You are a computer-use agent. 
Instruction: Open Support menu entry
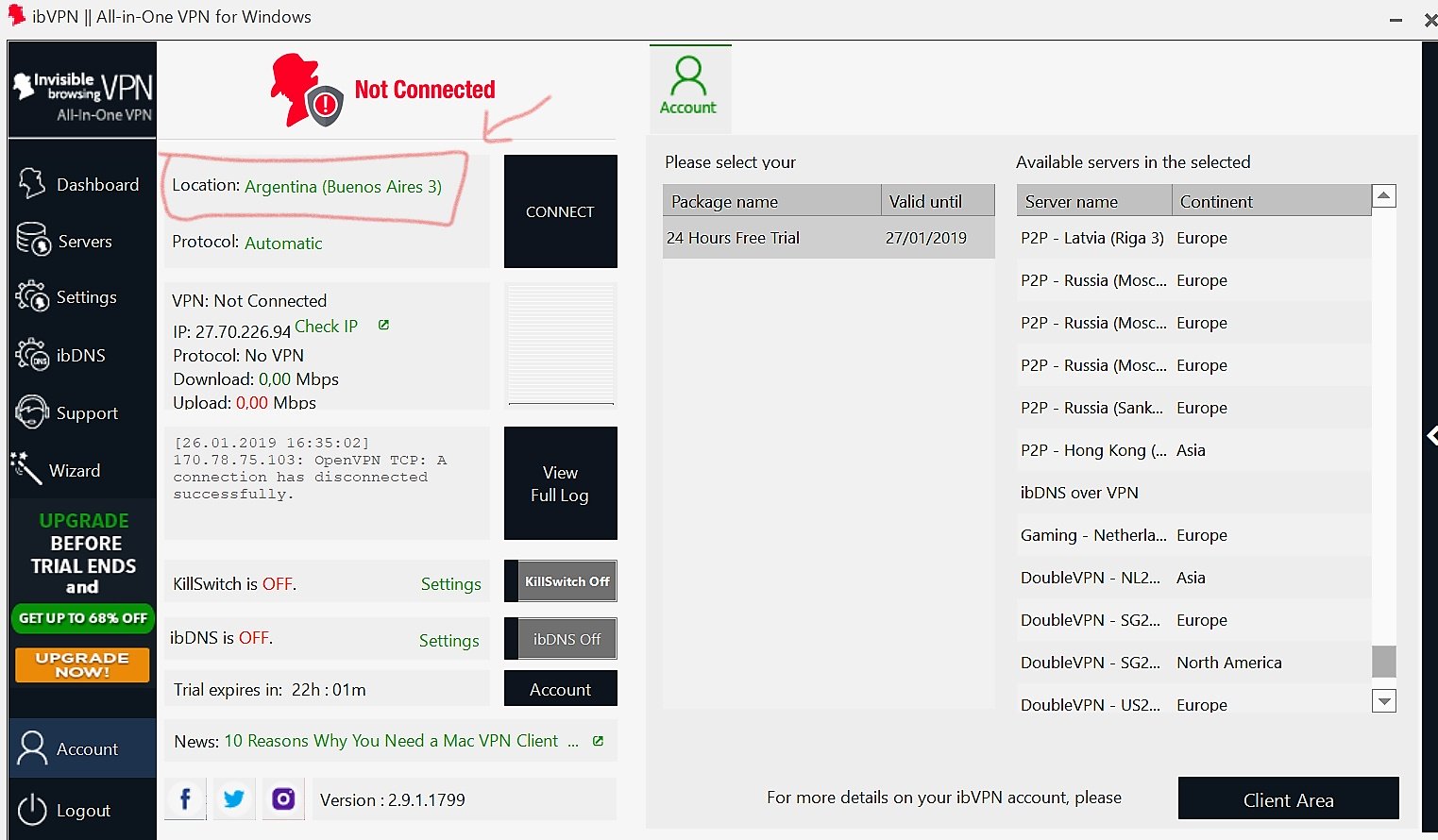82,412
